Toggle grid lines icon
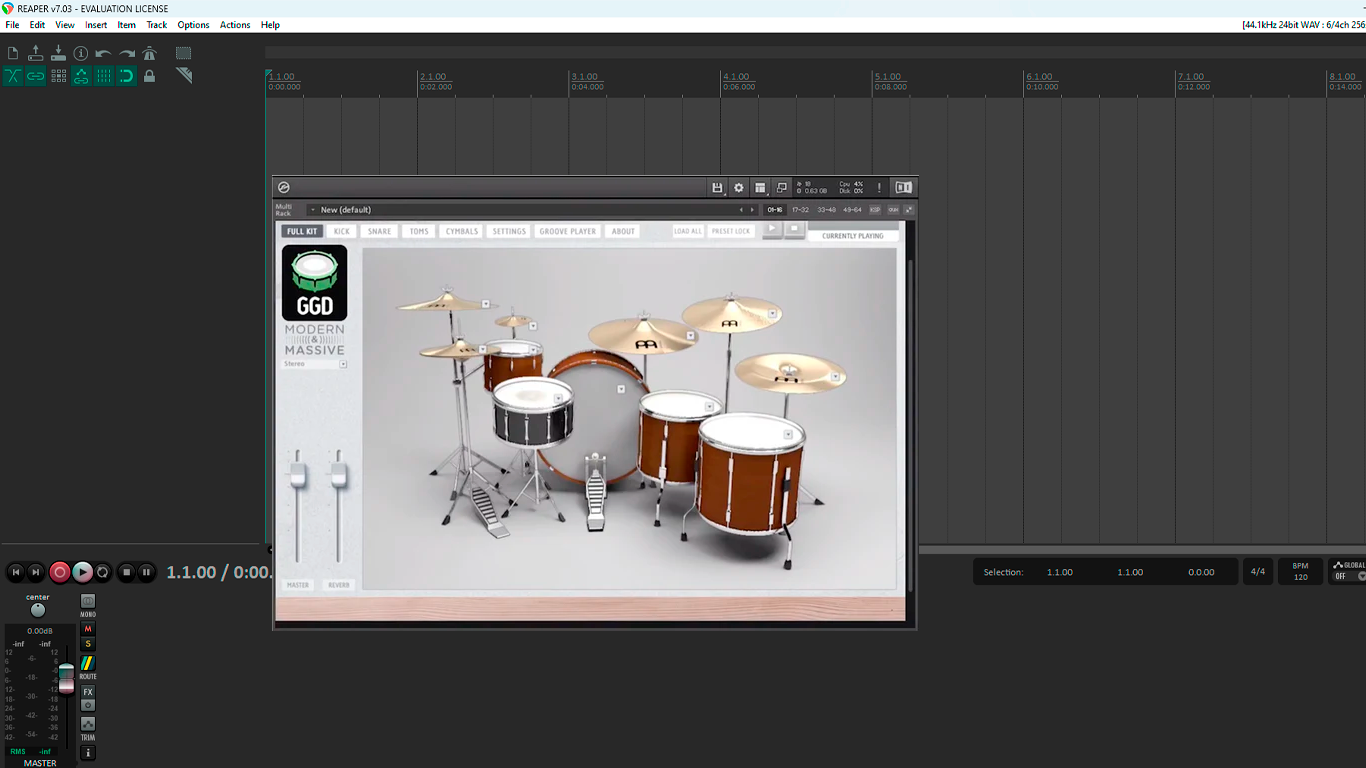The height and width of the screenshot is (768, 1366). 104,76
